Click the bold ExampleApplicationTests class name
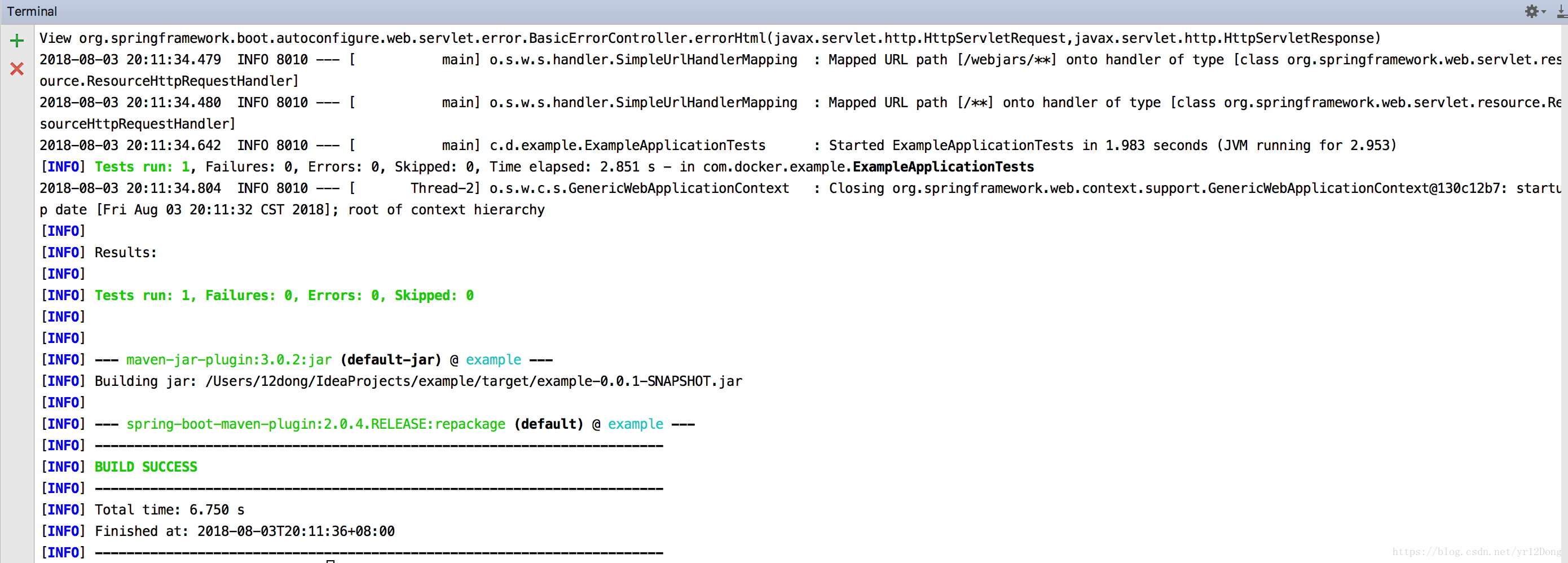 pos(944,167)
